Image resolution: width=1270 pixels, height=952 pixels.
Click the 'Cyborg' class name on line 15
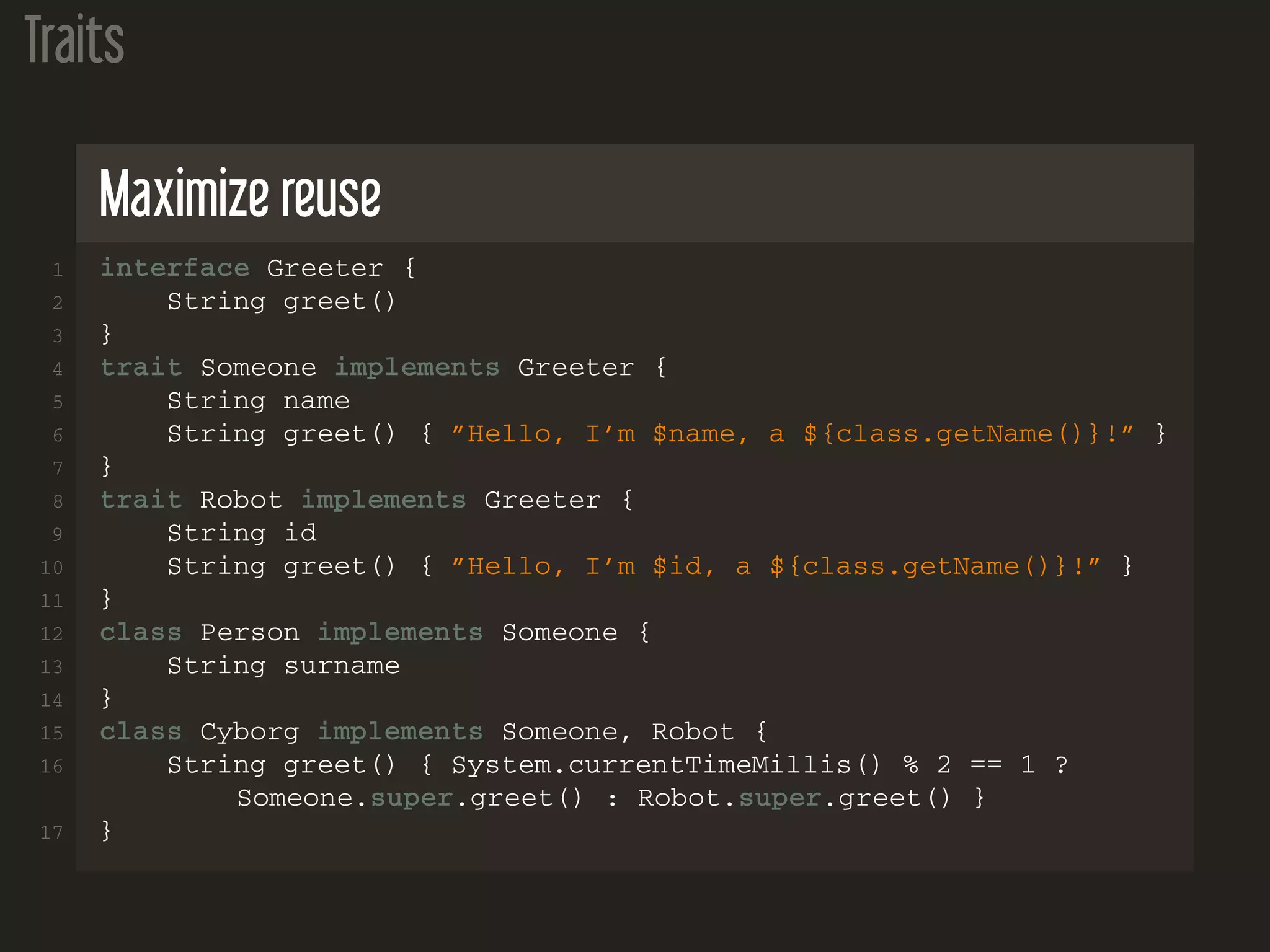coord(250,733)
